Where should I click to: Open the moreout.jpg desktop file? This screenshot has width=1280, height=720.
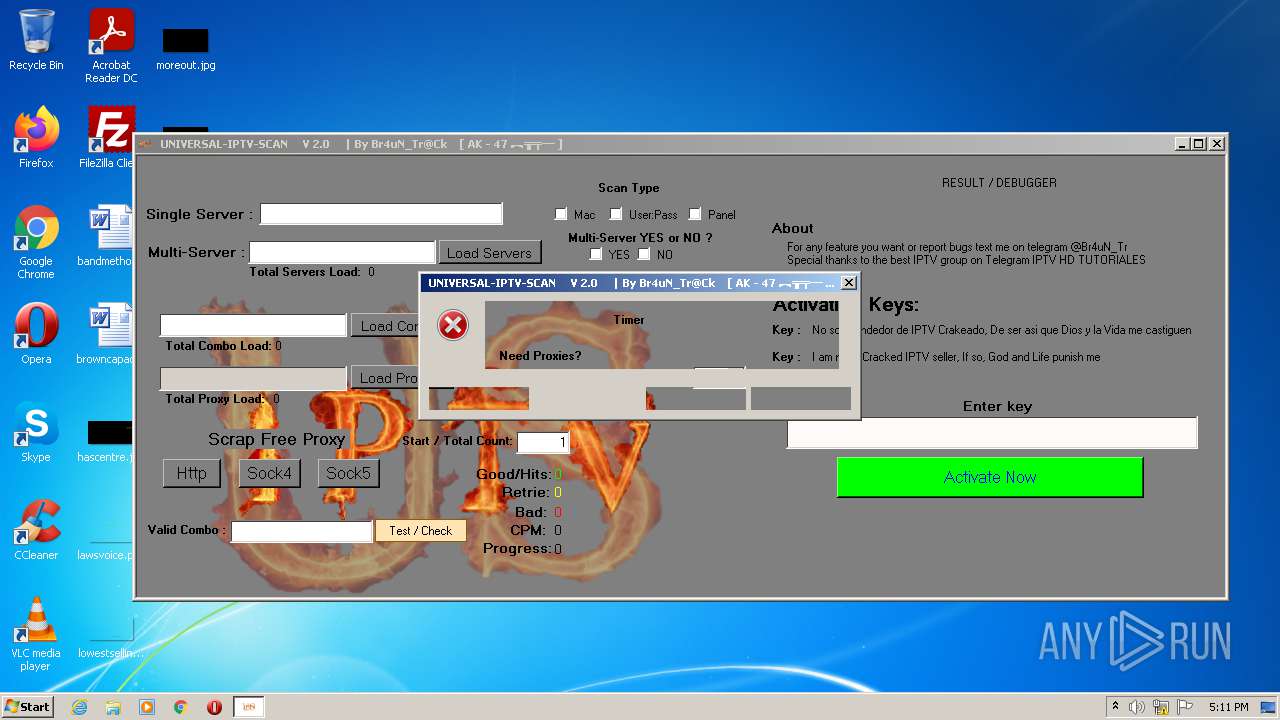[x=185, y=50]
